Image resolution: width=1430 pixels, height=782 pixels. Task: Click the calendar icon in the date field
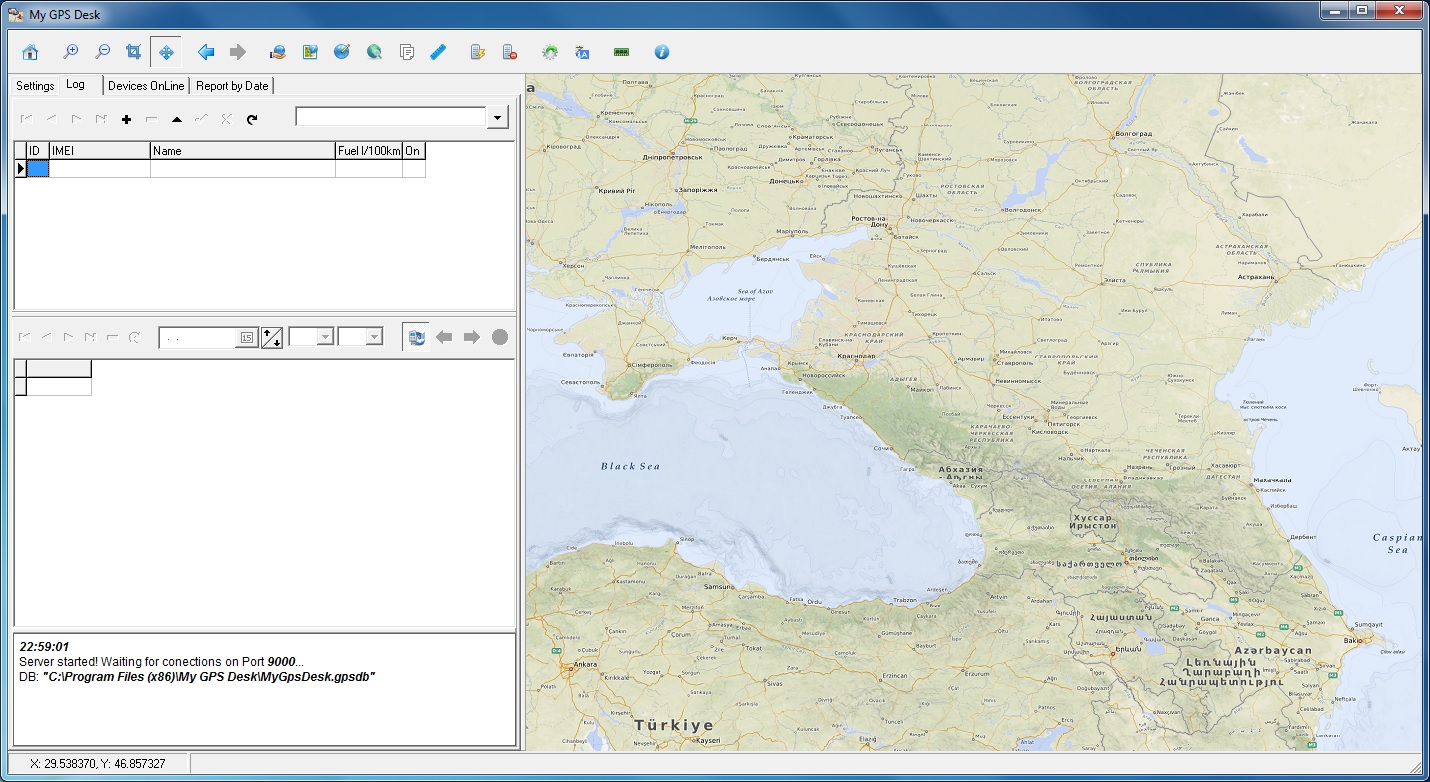click(x=246, y=336)
